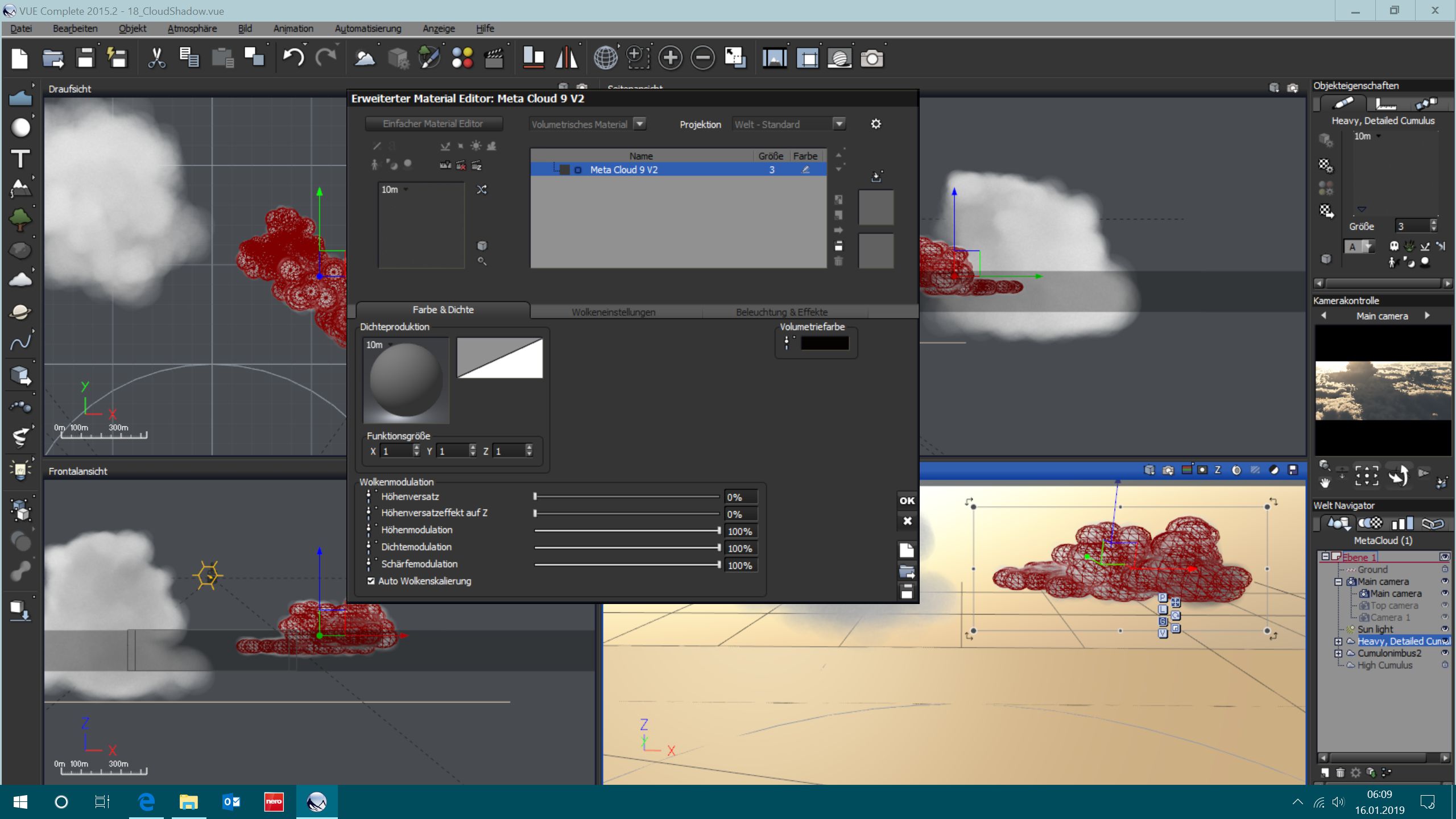Open the Projektion Welt - Standard dropdown

[839, 124]
